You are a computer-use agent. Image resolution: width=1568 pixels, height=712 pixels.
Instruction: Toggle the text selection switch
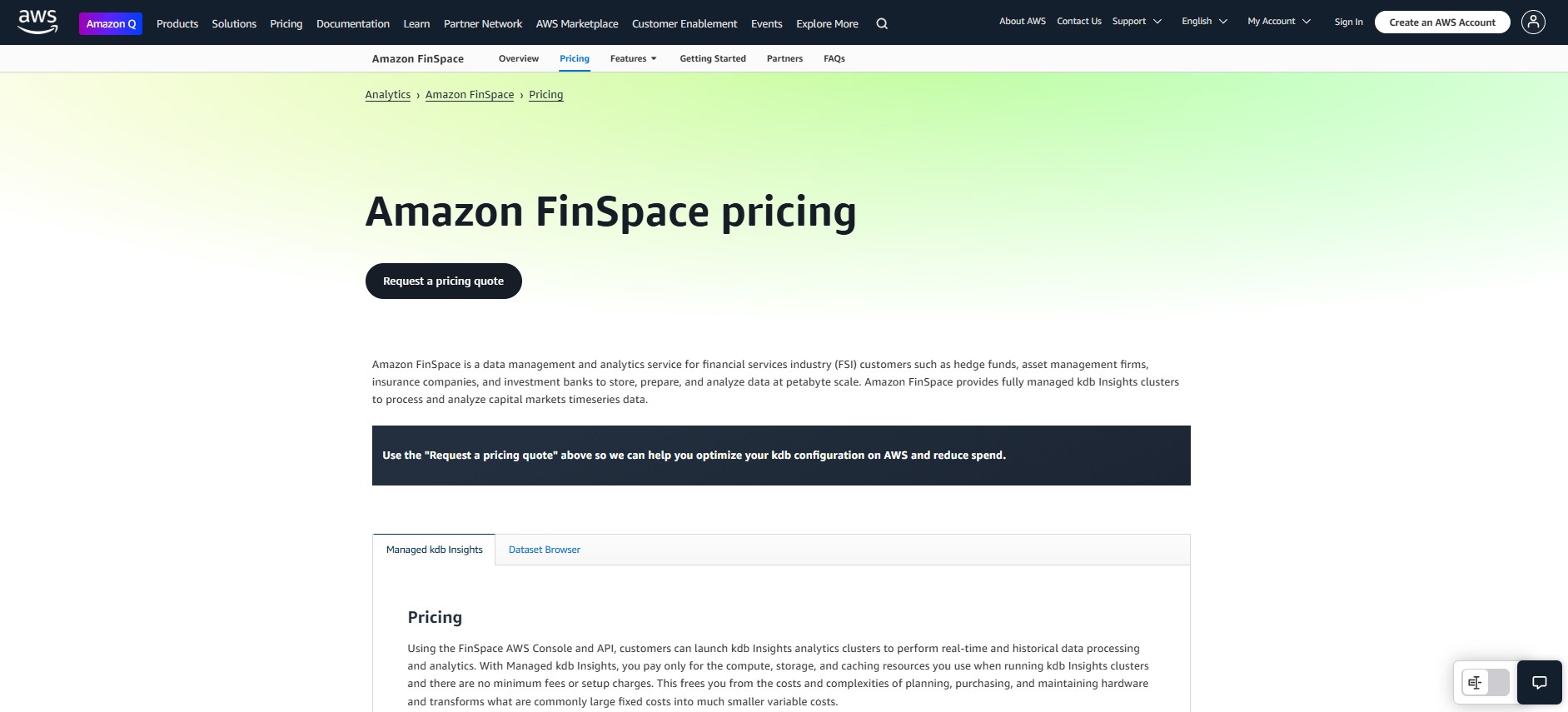[1486, 683]
